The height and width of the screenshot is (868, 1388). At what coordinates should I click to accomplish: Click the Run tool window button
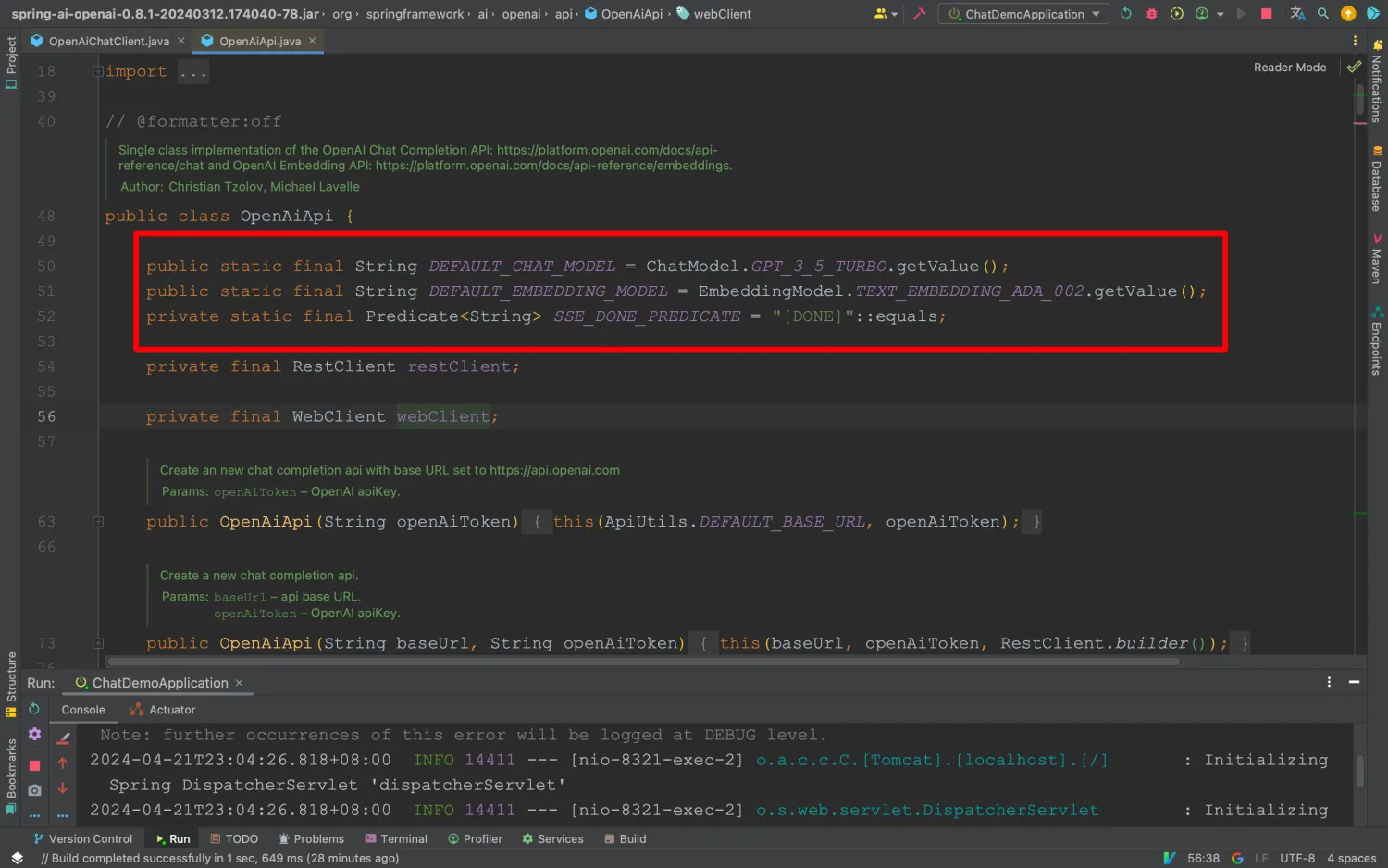(x=172, y=838)
